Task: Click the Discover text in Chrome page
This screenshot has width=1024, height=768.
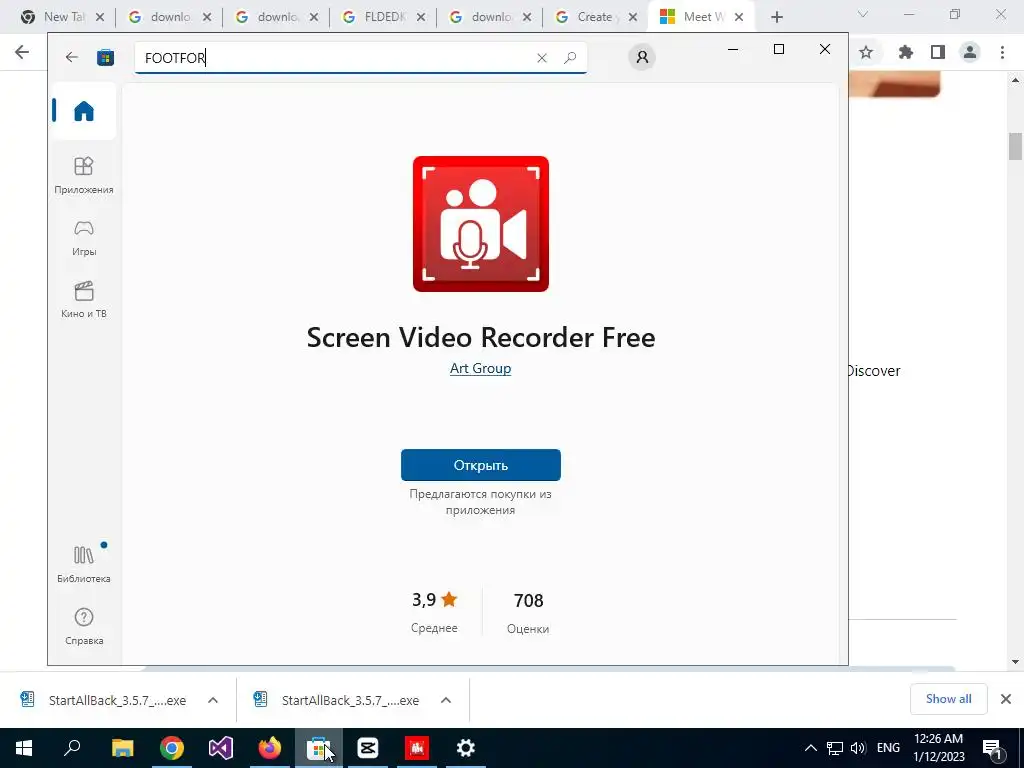Action: 874,370
